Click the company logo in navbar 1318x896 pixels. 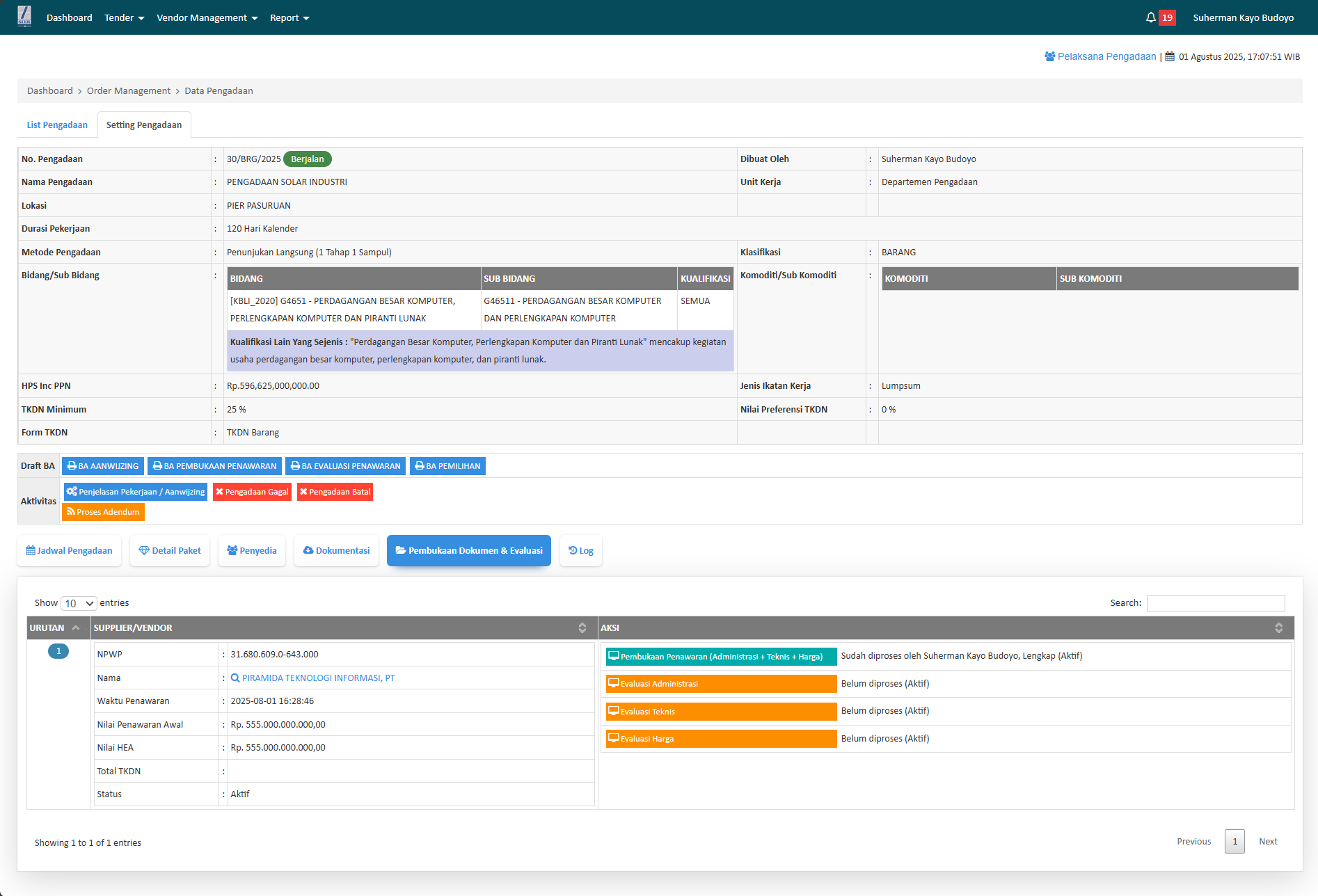coord(24,17)
